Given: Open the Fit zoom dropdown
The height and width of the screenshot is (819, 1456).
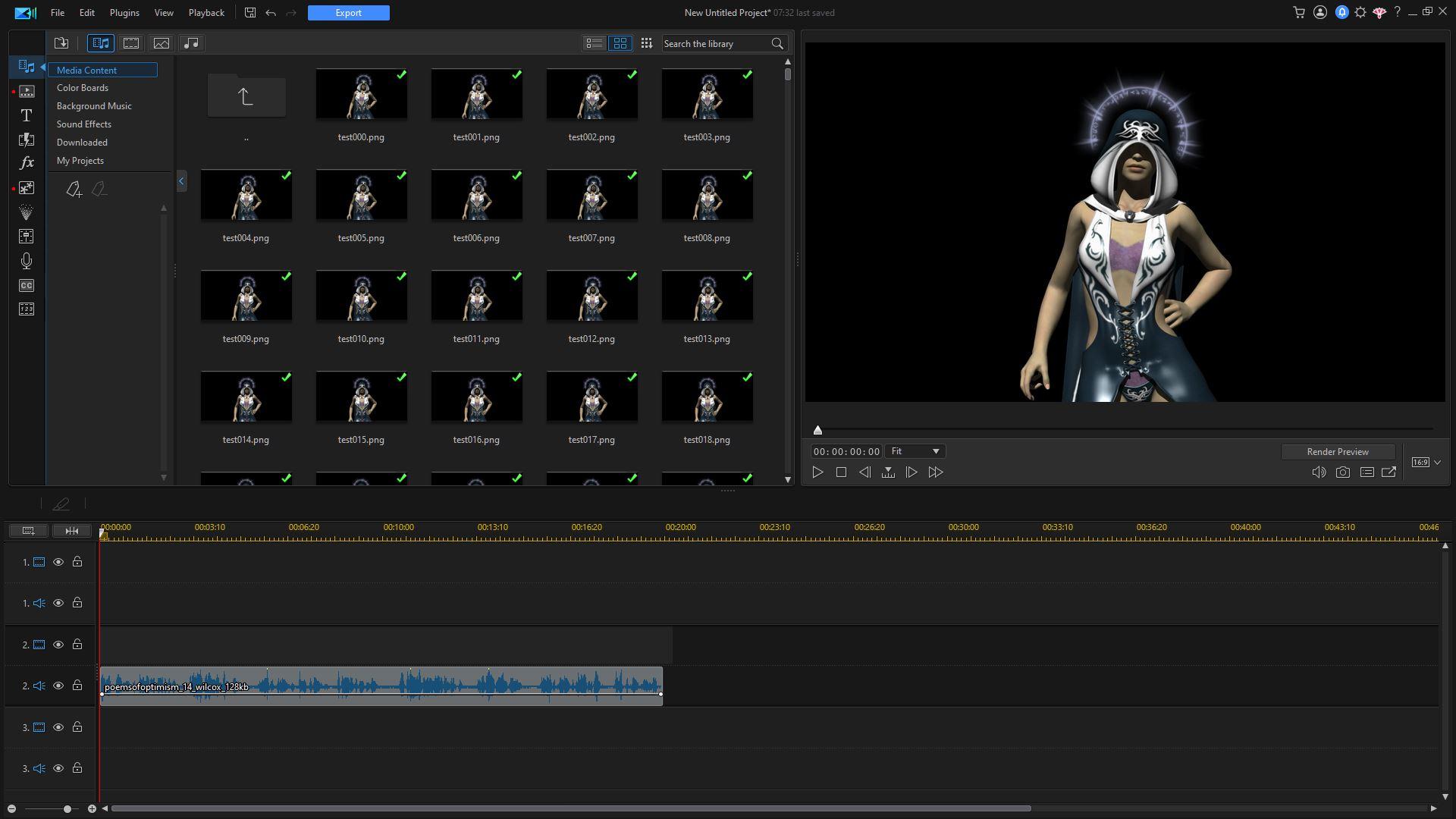Looking at the screenshot, I should [915, 451].
